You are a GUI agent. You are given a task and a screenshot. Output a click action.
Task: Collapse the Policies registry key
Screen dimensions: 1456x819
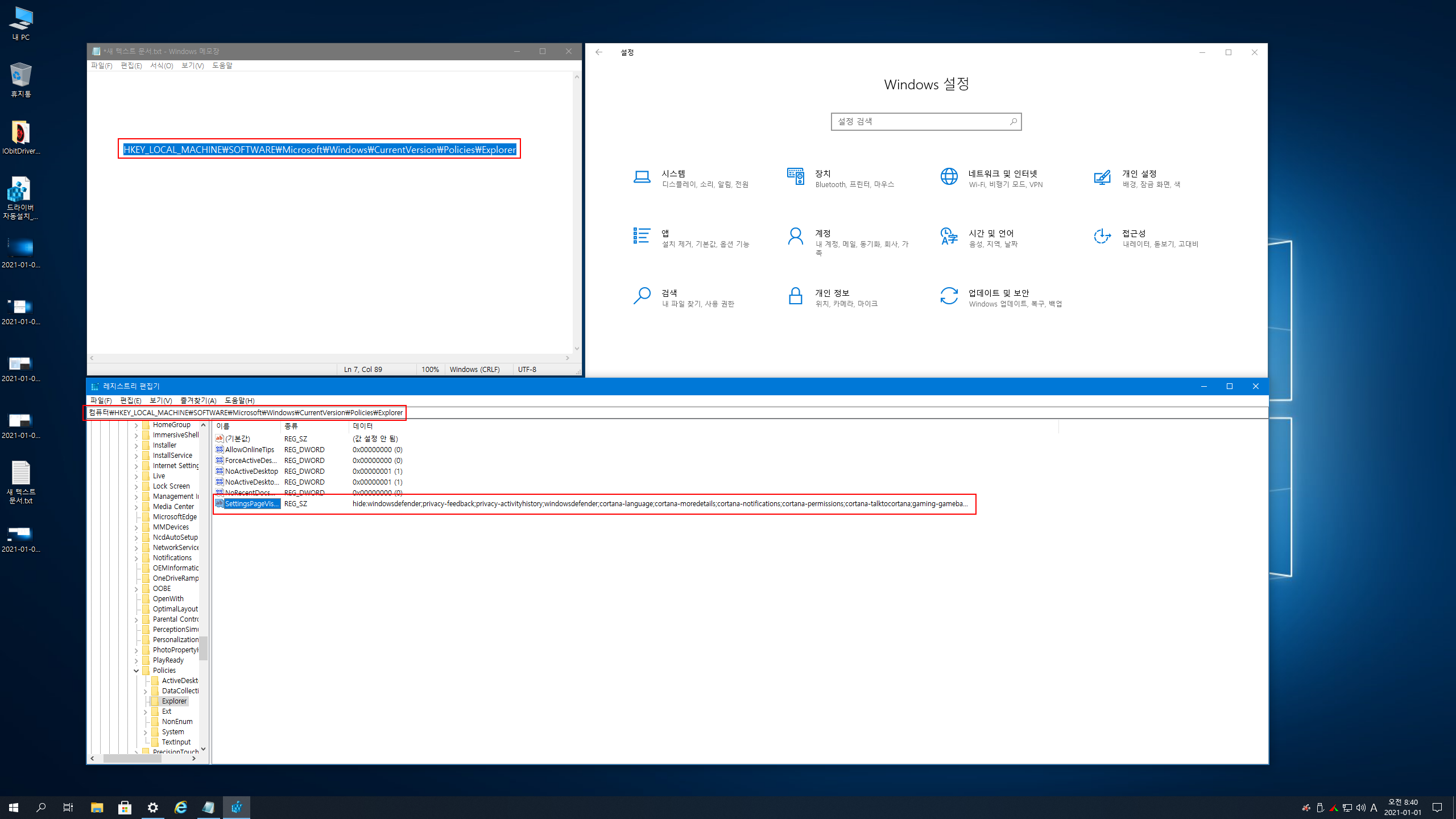tap(136, 671)
